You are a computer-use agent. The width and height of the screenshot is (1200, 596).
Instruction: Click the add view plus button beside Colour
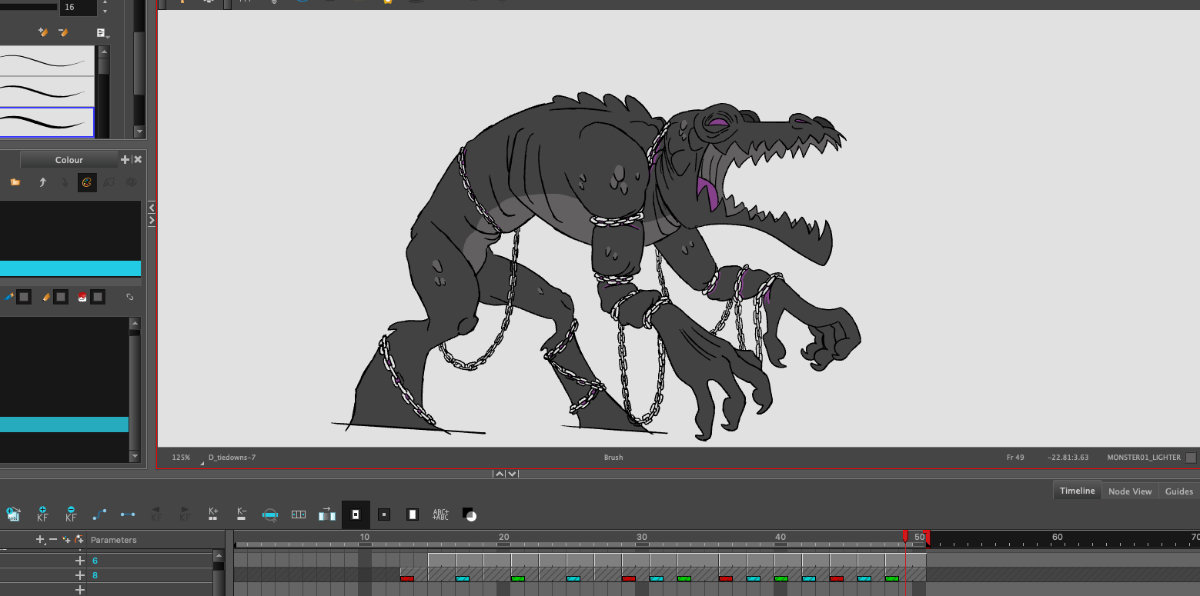tap(125, 160)
